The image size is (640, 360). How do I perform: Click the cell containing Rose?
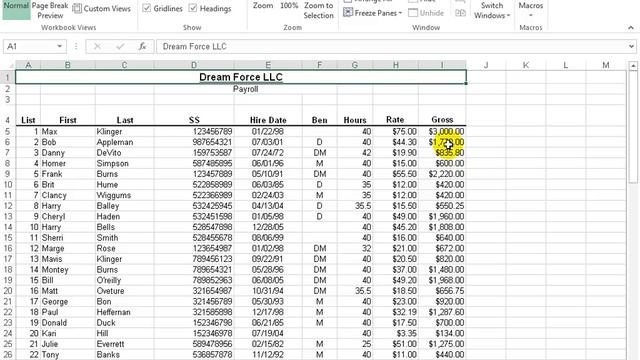124,248
